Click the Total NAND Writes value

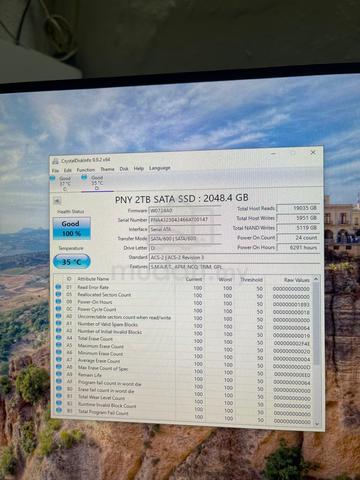coord(298,228)
